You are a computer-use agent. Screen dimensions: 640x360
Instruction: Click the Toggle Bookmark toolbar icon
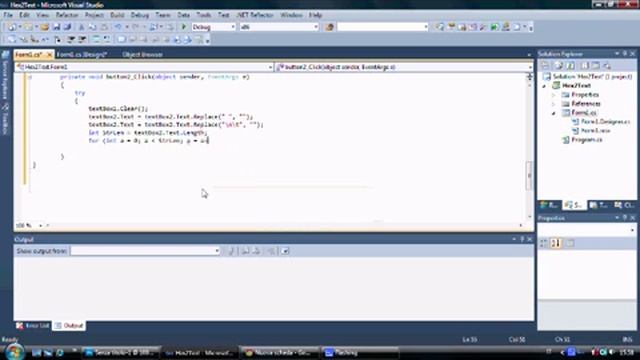tap(121, 40)
